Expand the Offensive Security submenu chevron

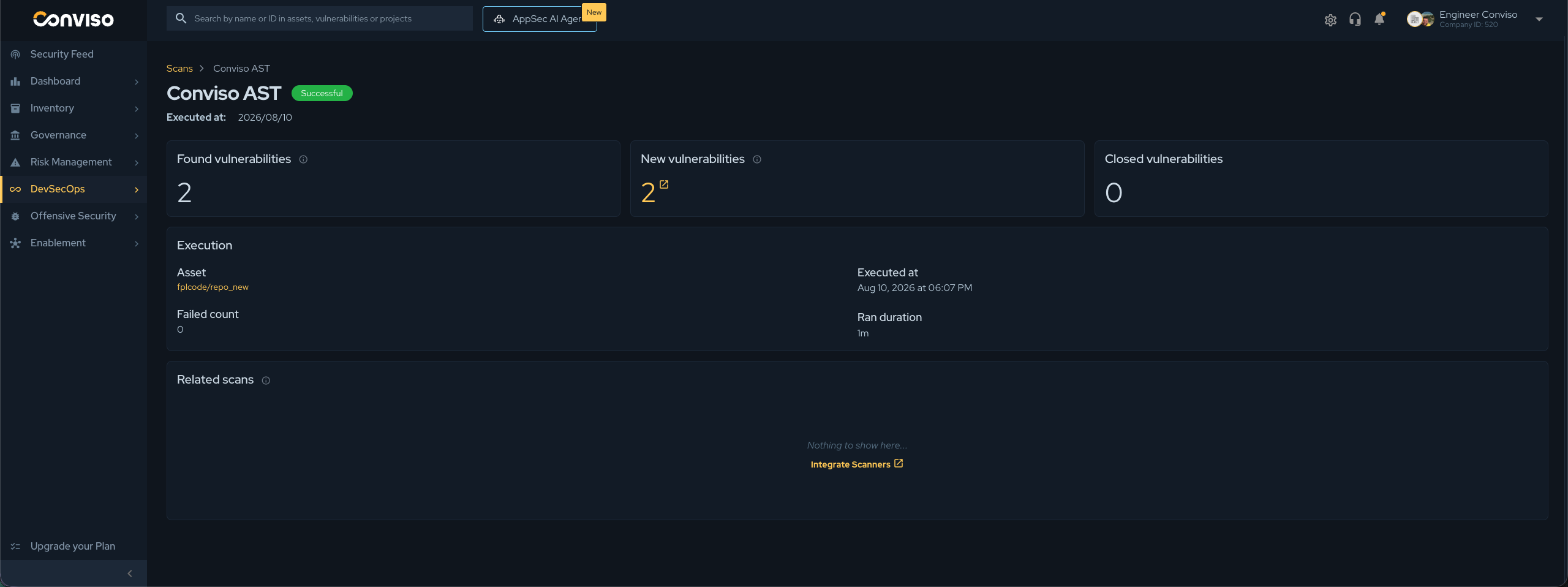click(137, 216)
